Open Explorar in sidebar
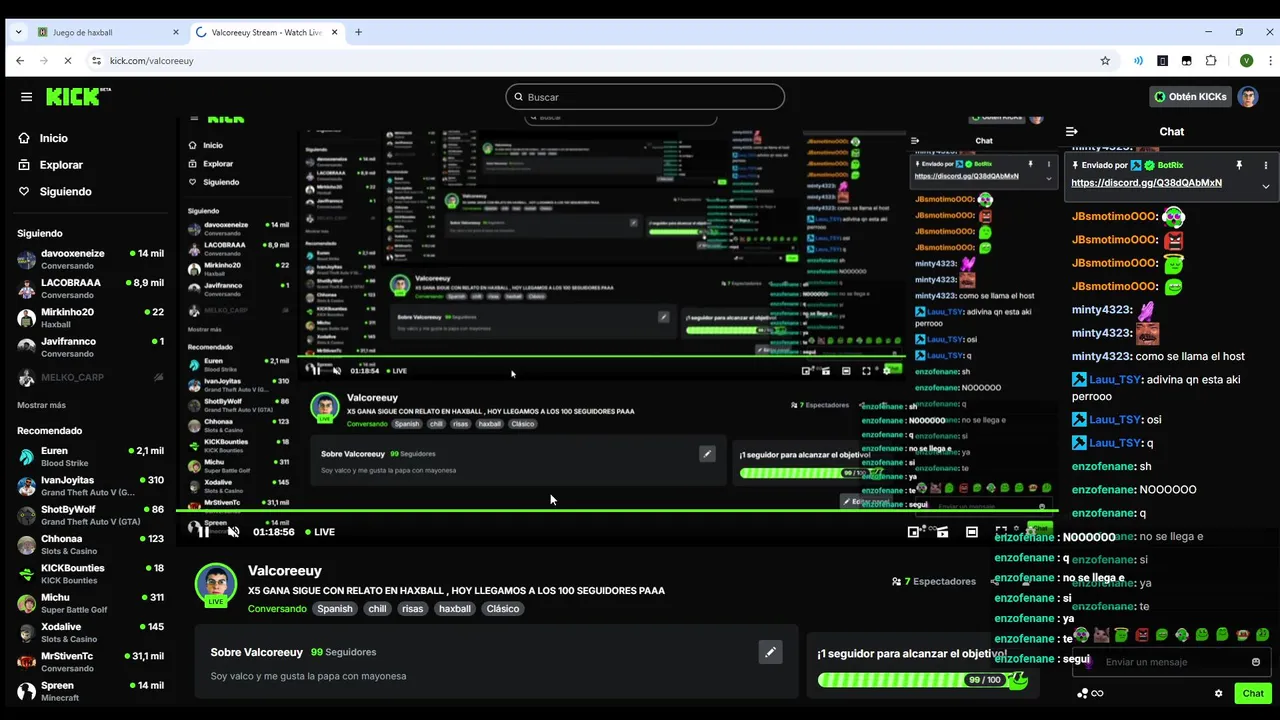Viewport: 1280px width, 720px height. (51, 165)
